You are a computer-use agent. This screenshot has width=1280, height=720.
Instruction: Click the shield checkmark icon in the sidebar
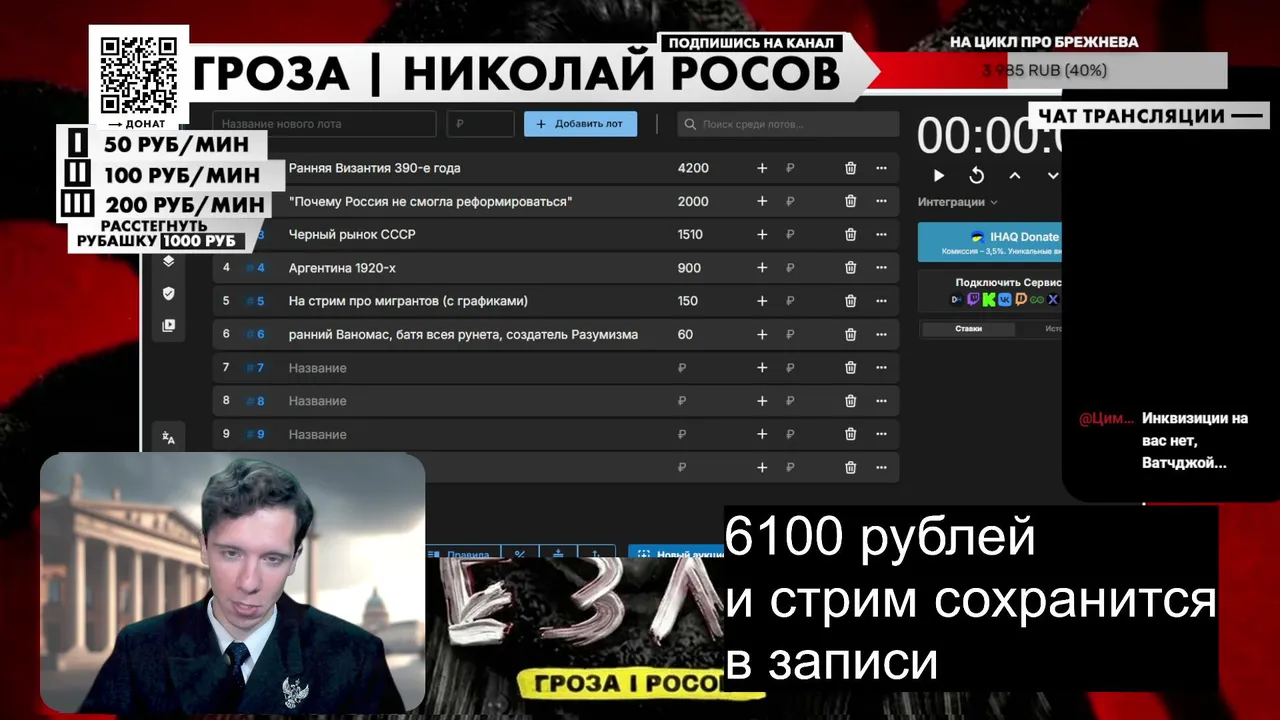click(x=168, y=293)
